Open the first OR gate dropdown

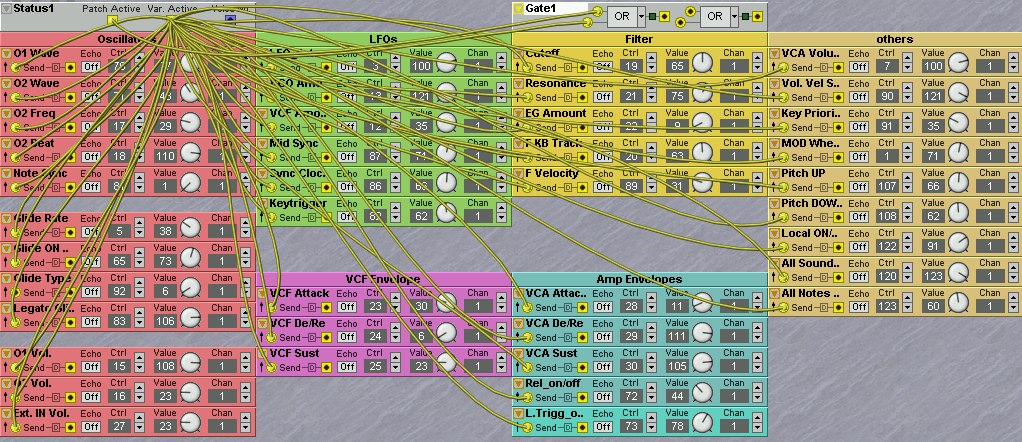[643, 16]
